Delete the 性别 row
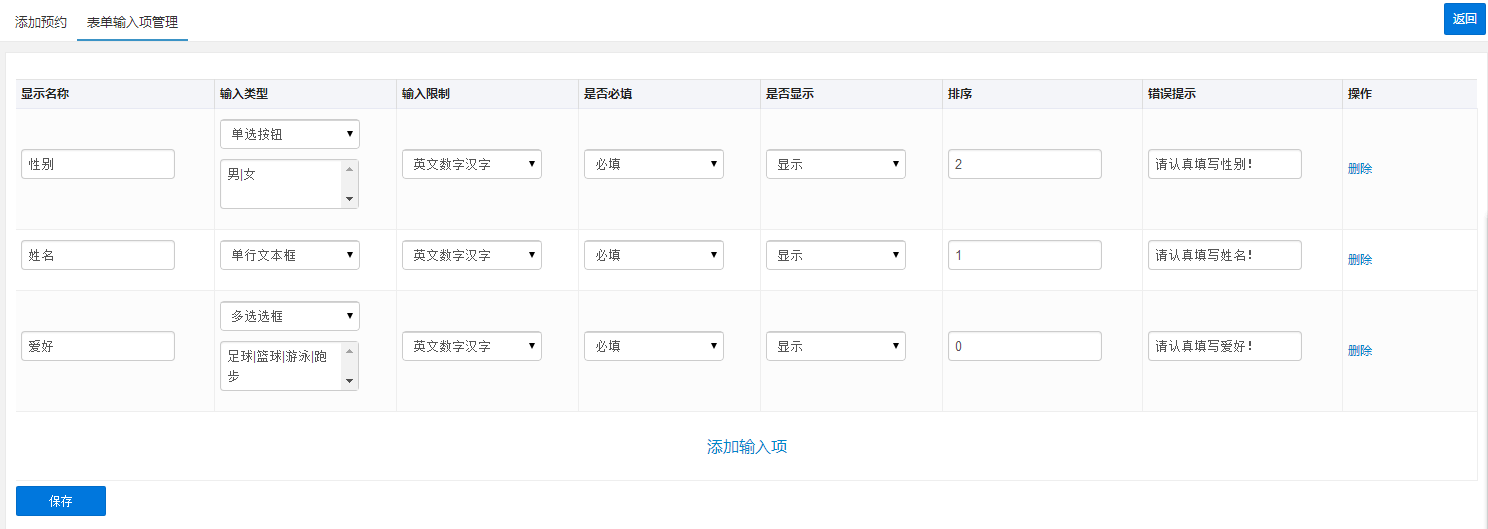Screen dimensions: 1488x529 1360,169
